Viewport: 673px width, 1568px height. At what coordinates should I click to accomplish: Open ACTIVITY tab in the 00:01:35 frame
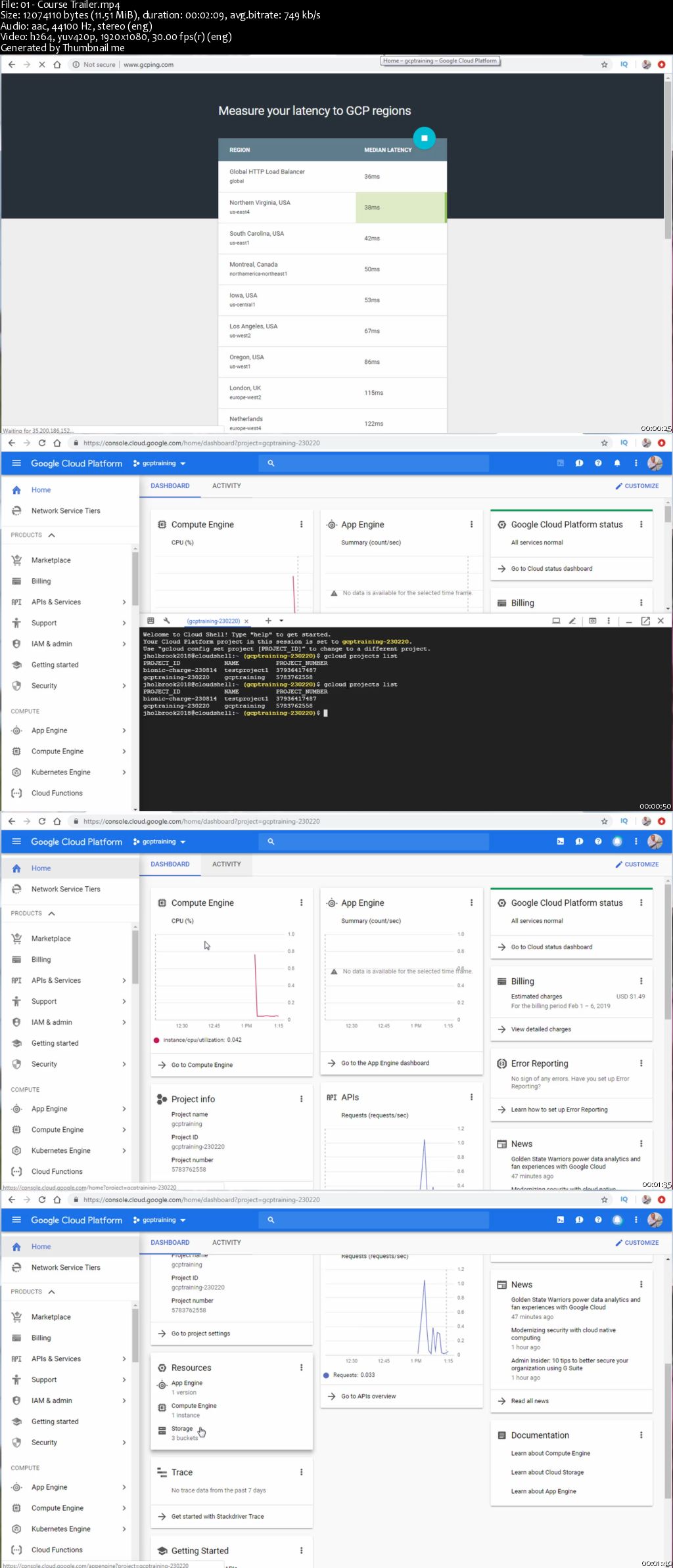pos(226,864)
